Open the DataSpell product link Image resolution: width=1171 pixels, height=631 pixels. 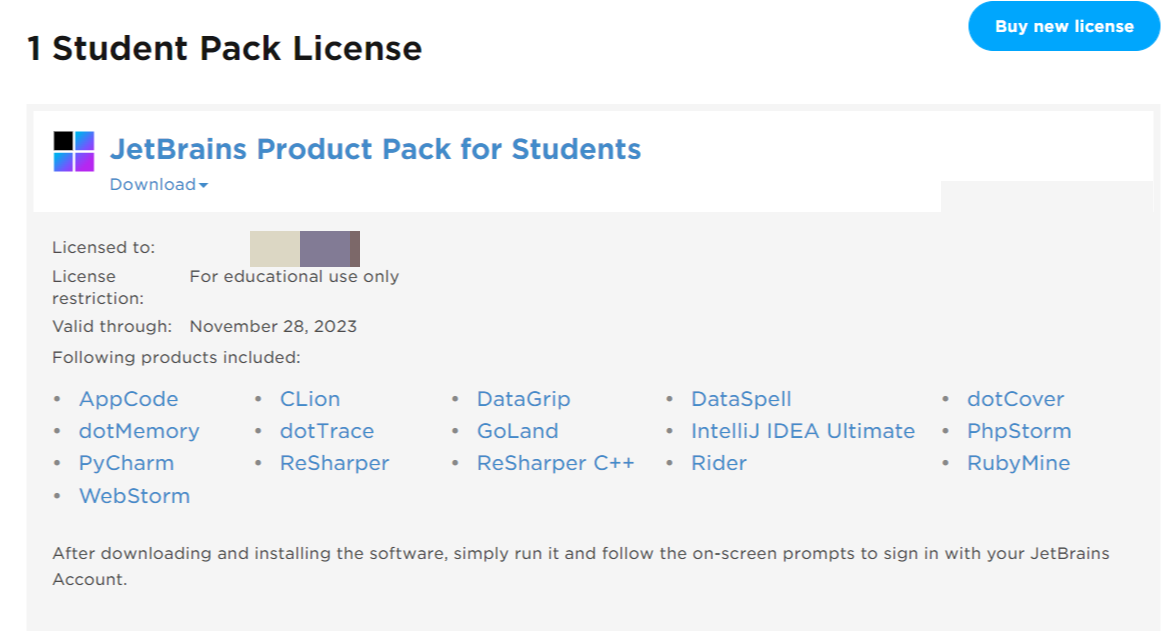(741, 399)
